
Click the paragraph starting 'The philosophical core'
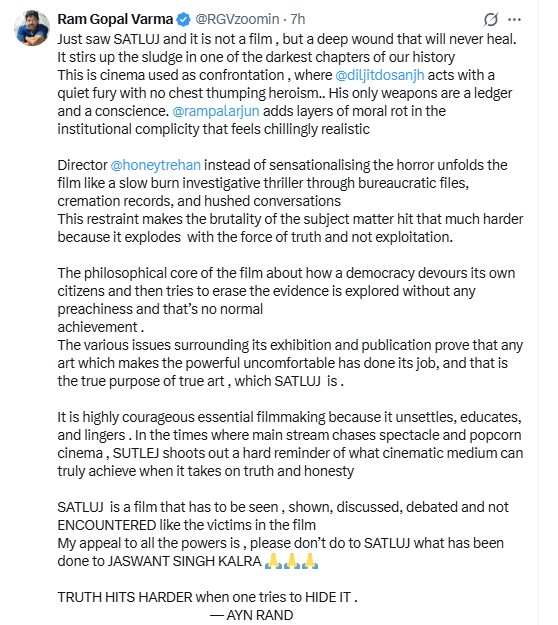[x=286, y=300]
